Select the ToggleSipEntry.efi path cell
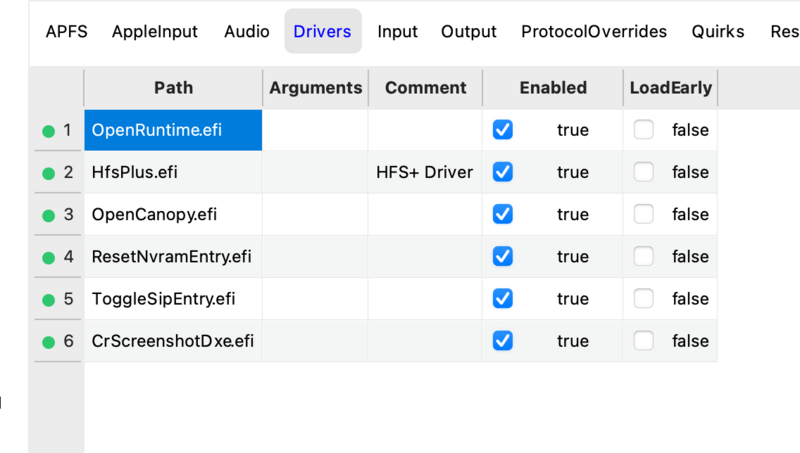Image resolution: width=800 pixels, height=453 pixels. pos(173,299)
